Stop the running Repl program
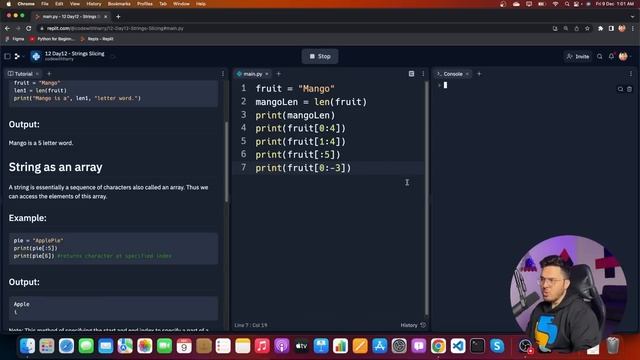The height and width of the screenshot is (360, 640). tap(320, 56)
